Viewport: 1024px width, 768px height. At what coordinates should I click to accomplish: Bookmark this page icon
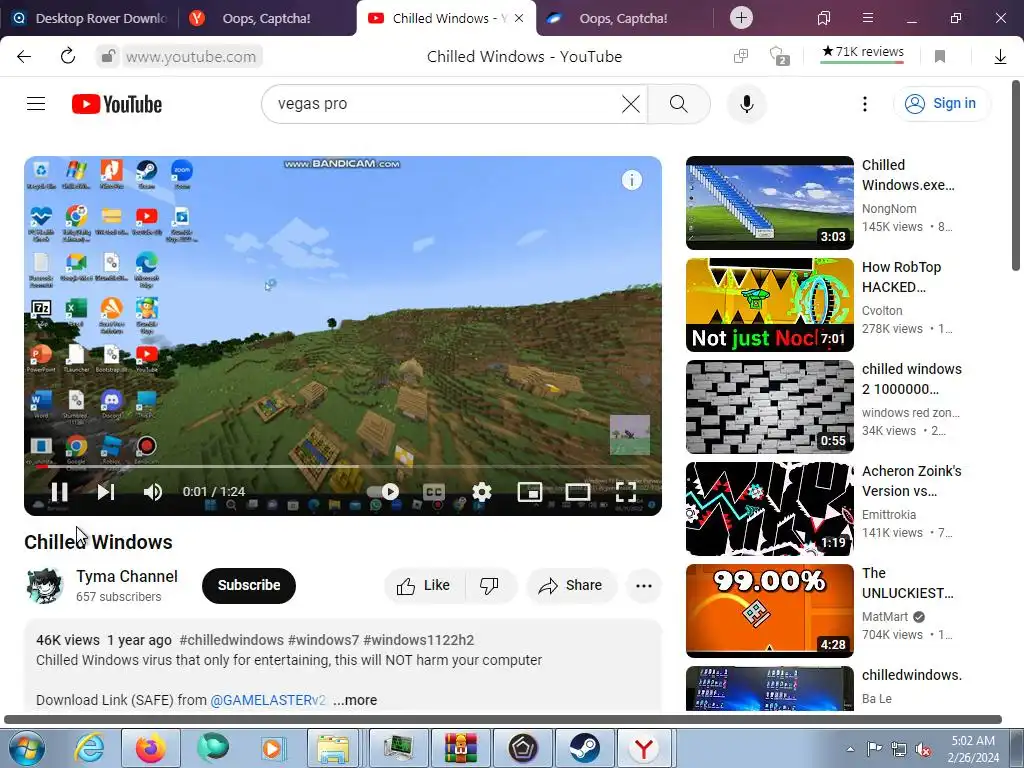coord(940,57)
